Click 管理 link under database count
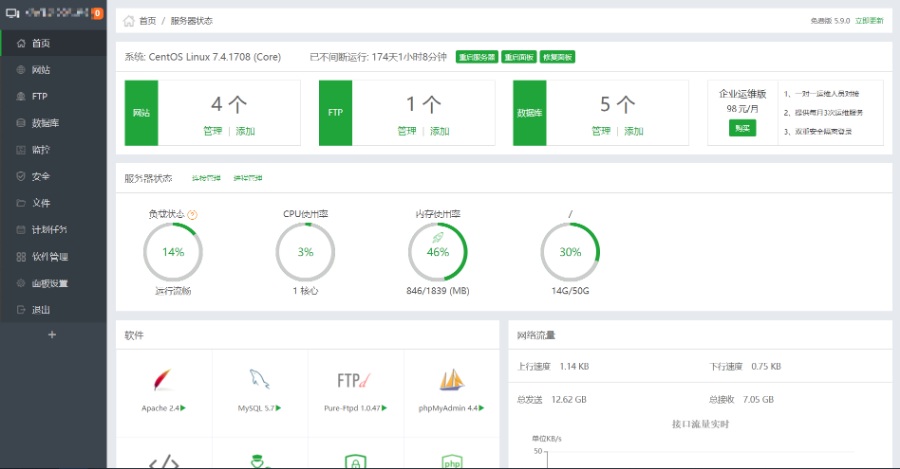The width and height of the screenshot is (900, 469). [x=600, y=131]
